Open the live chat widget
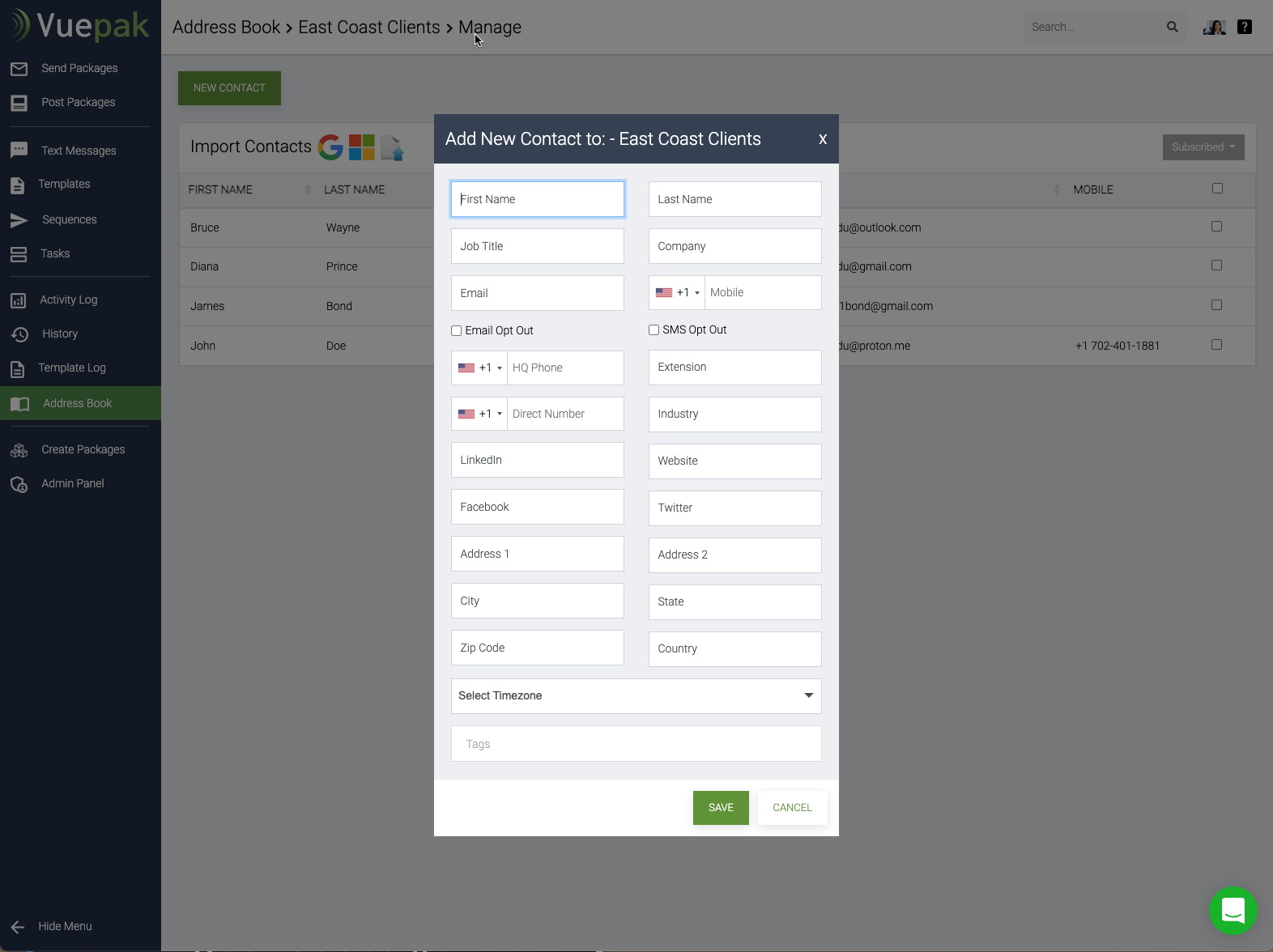Viewport: 1273px width, 952px height. (1233, 911)
